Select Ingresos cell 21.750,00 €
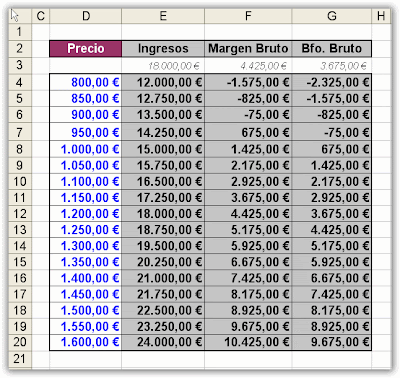The image size is (400, 378). (x=163, y=294)
